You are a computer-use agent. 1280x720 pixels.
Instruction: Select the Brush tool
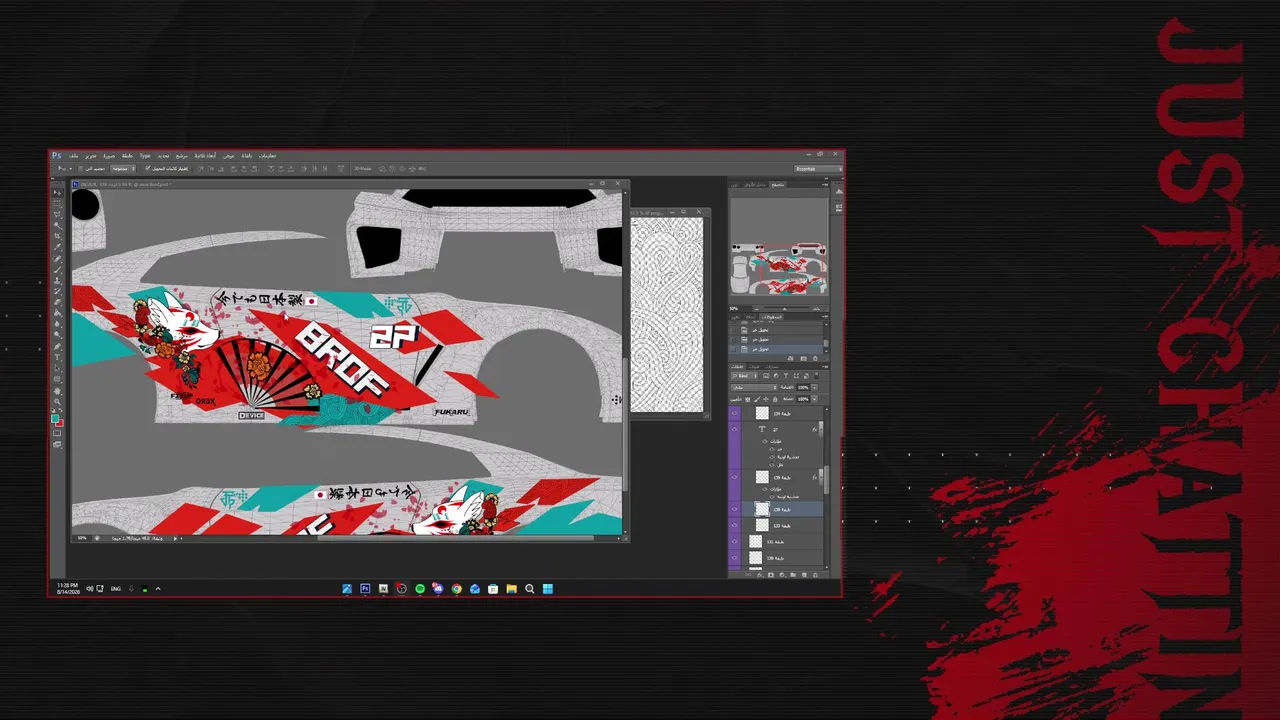click(x=57, y=270)
